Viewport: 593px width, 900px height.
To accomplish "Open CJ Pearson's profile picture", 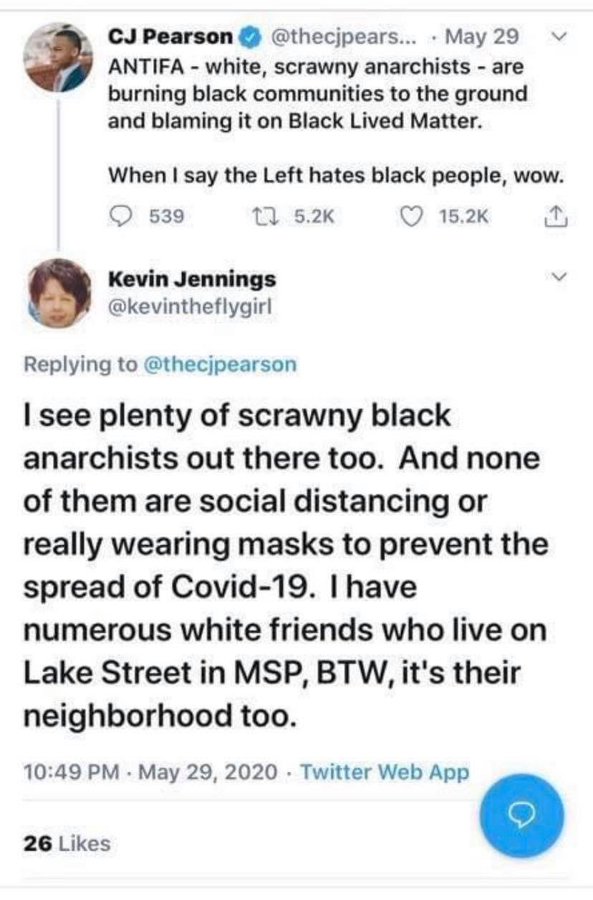I will pos(57,57).
